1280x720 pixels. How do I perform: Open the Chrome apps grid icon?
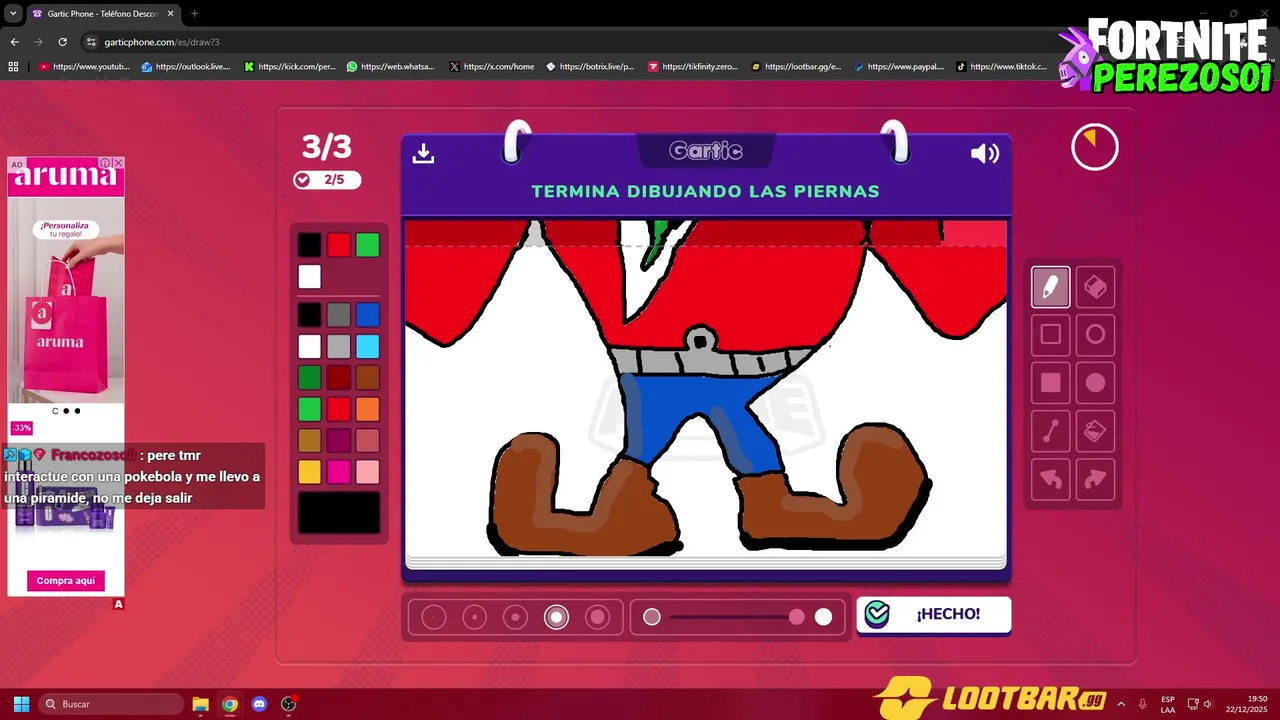tap(13, 67)
